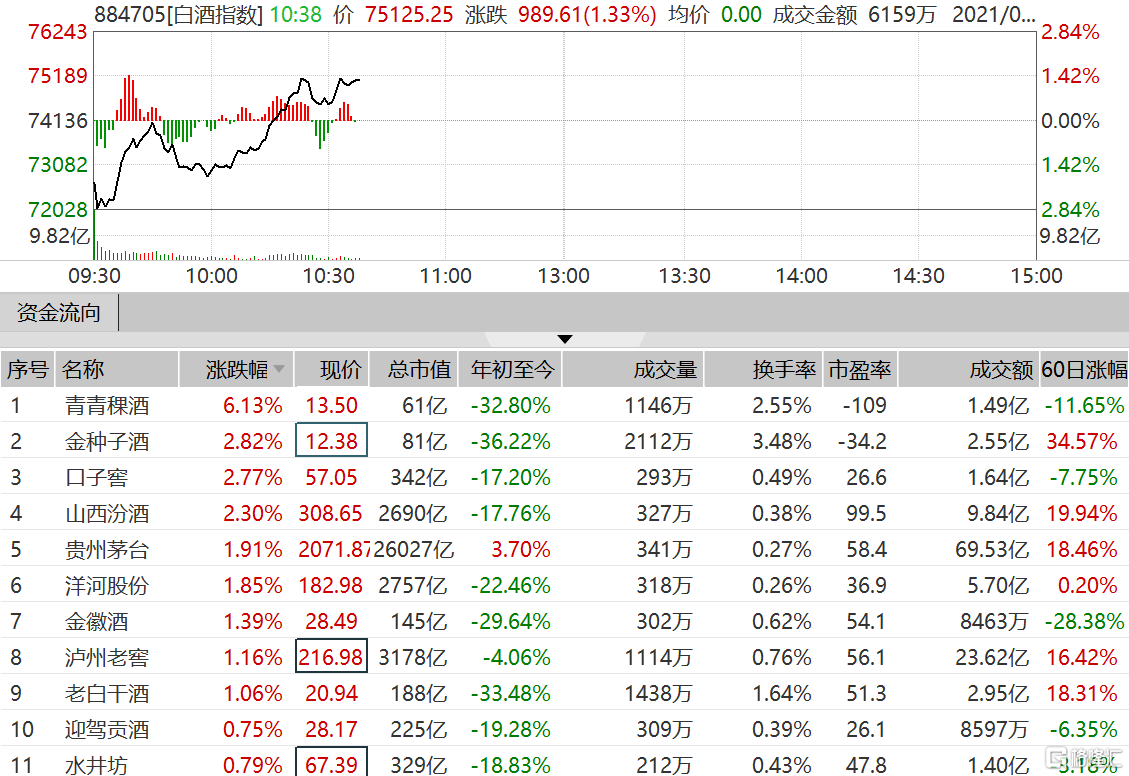The width and height of the screenshot is (1129, 776).
Task: Click the -28.38% 60-day change cell
Action: [1084, 621]
